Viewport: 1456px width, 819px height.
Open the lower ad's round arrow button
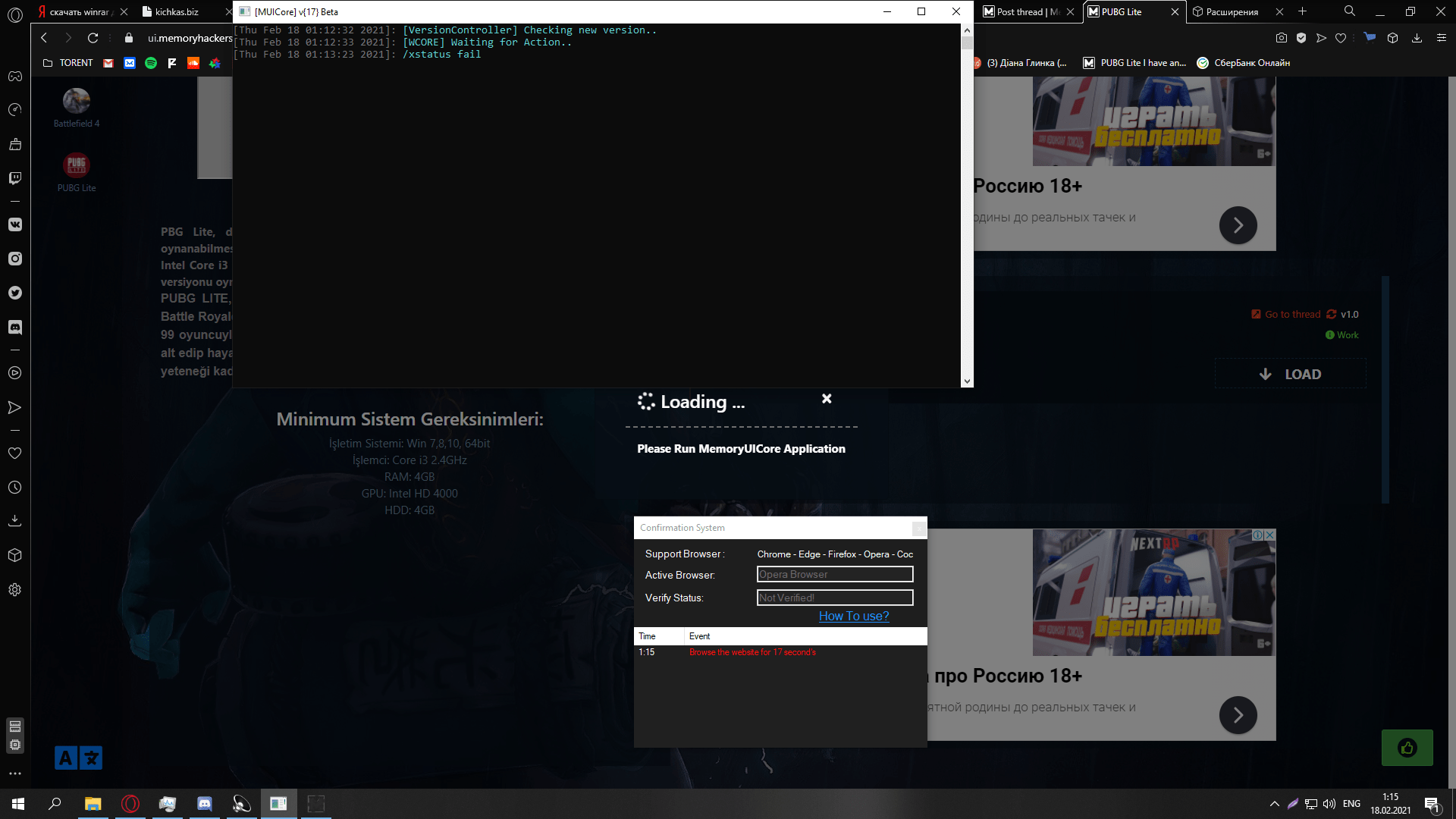click(x=1238, y=715)
